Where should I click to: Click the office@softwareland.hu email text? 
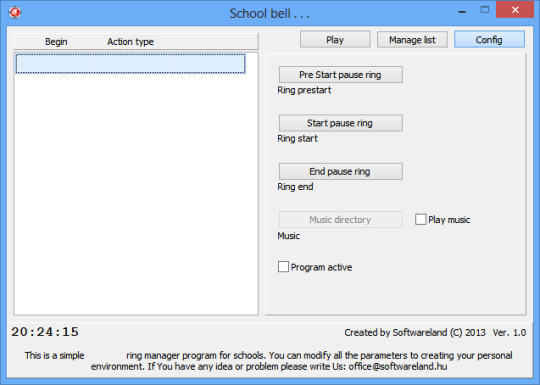point(398,366)
